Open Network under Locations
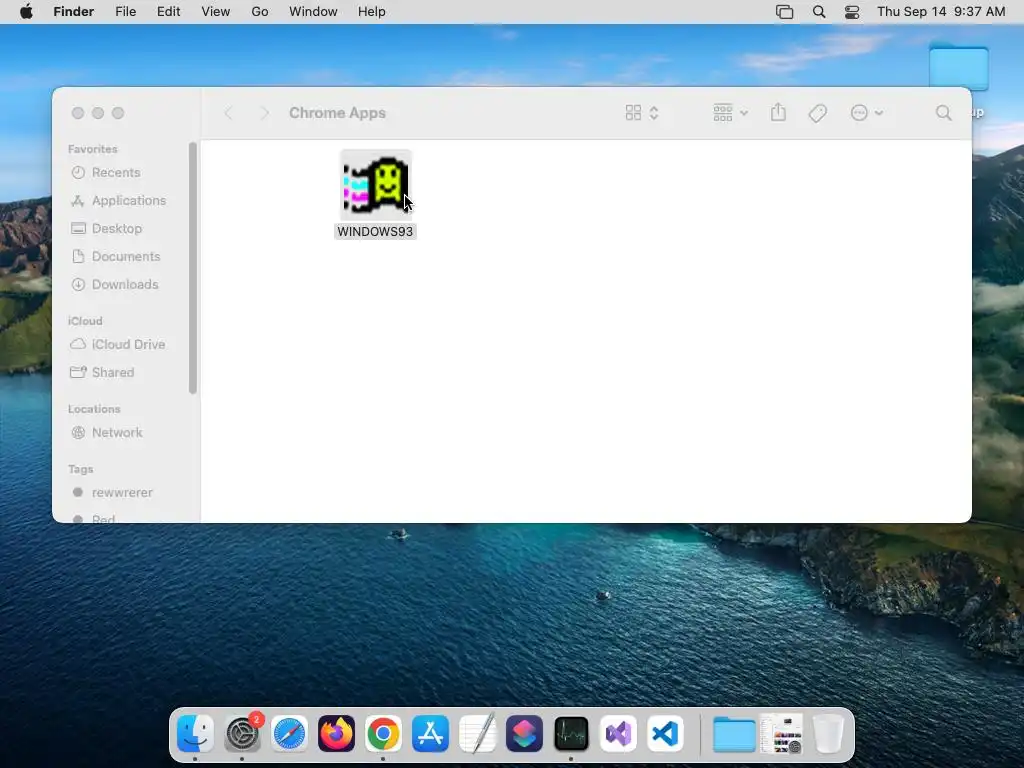1024x768 pixels. (x=117, y=432)
